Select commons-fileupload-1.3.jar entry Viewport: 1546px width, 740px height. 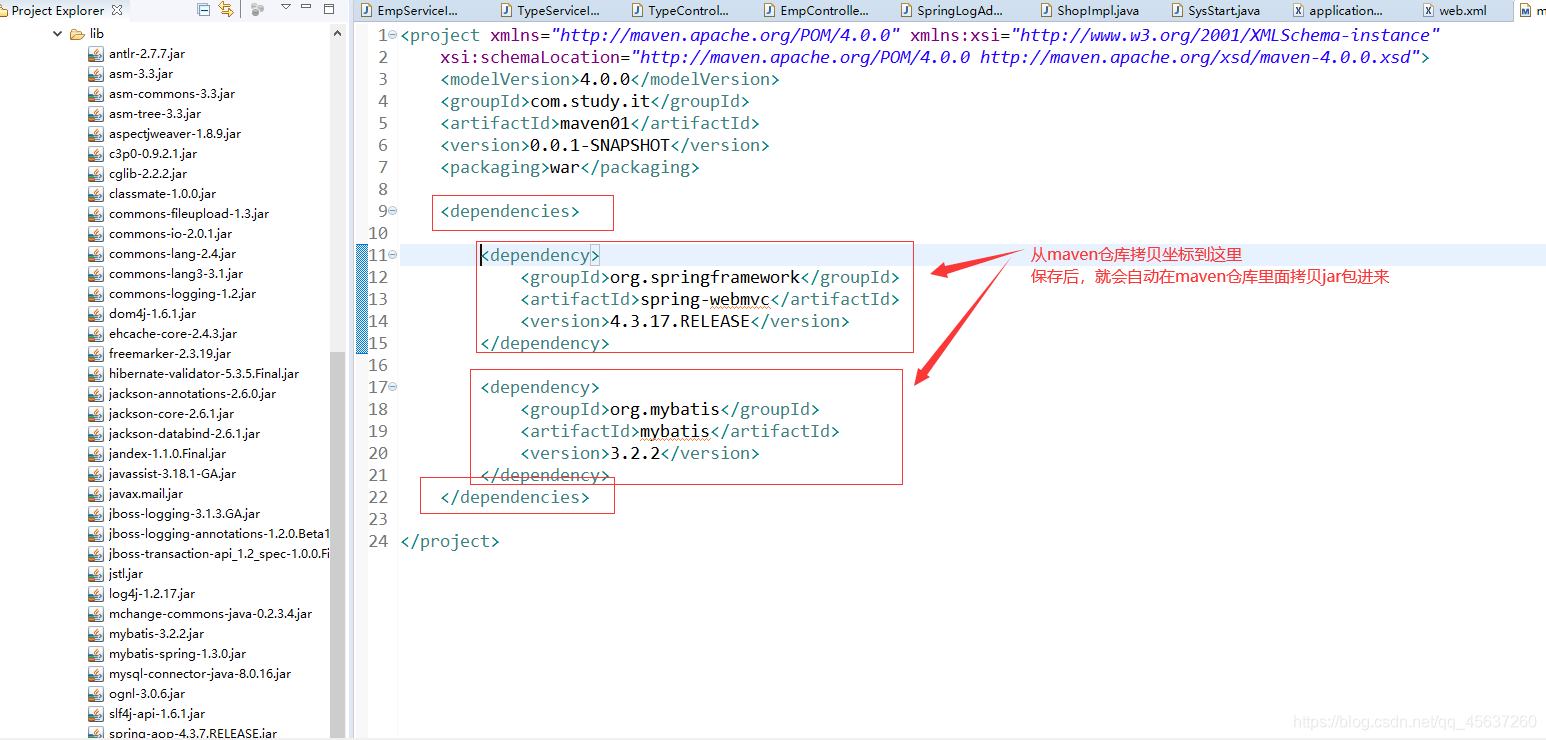click(x=189, y=214)
